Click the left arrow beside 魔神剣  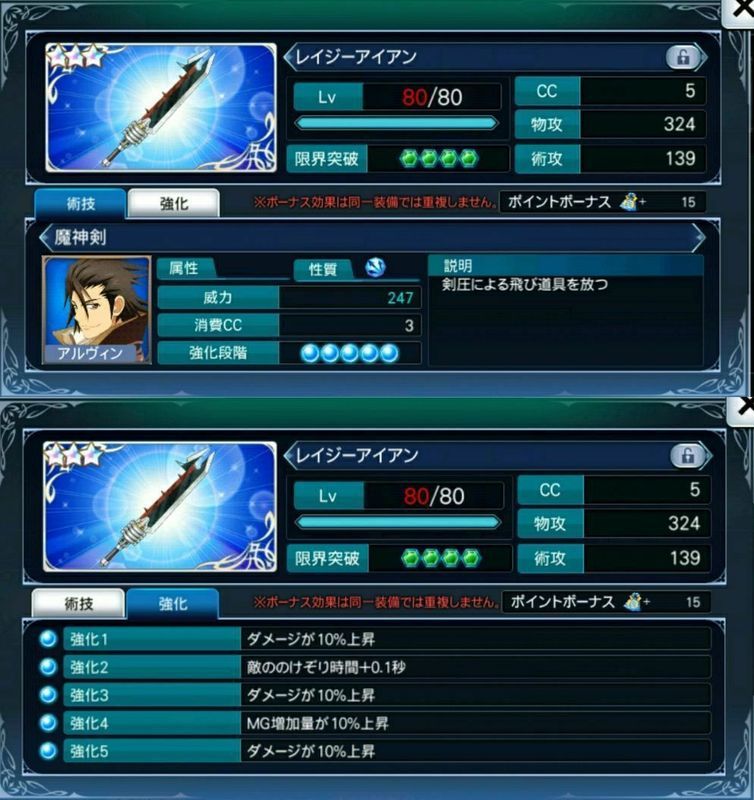[x=45, y=237]
